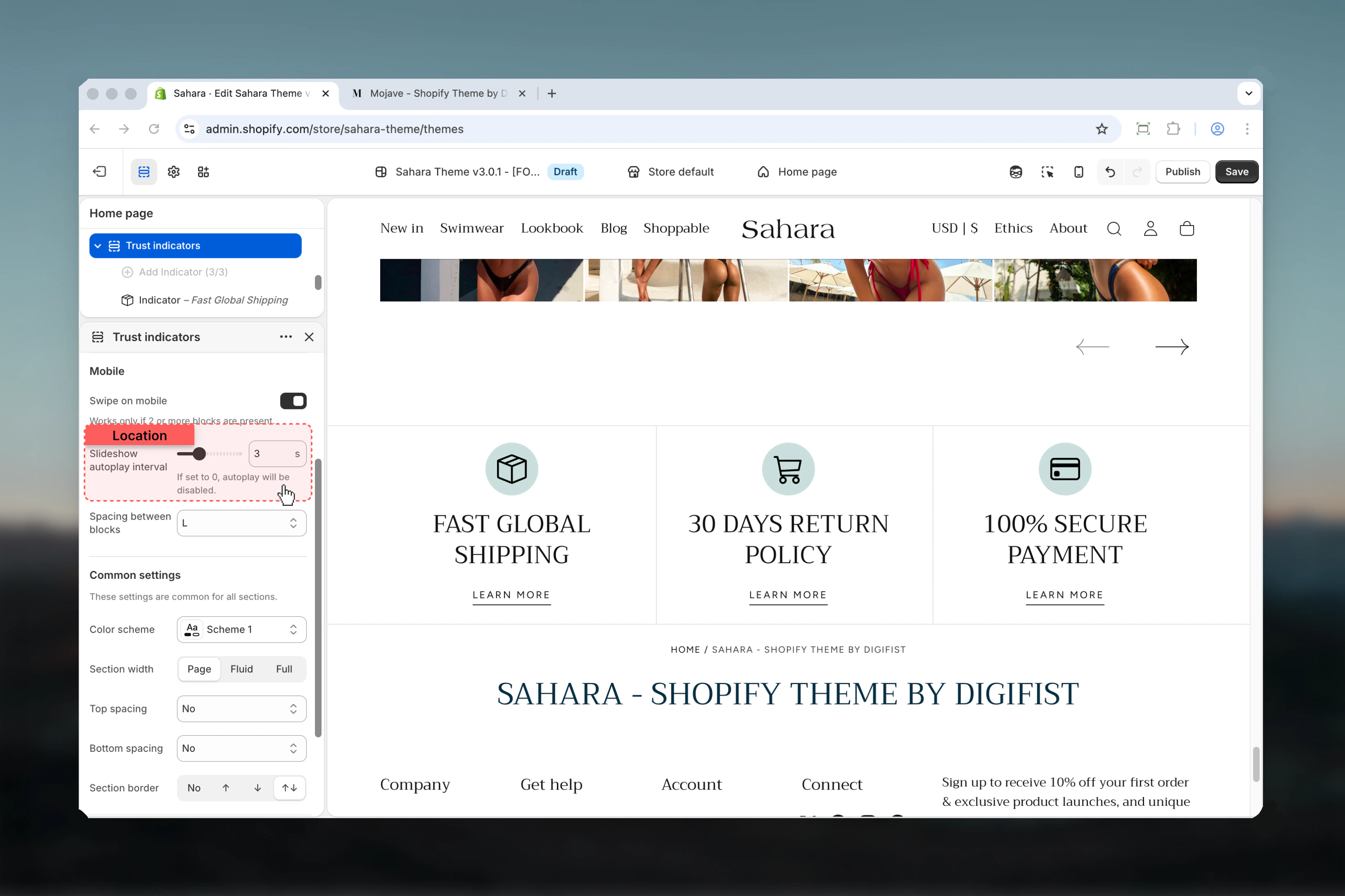The width and height of the screenshot is (1345, 896).
Task: Open a new browser tab
Action: point(552,93)
